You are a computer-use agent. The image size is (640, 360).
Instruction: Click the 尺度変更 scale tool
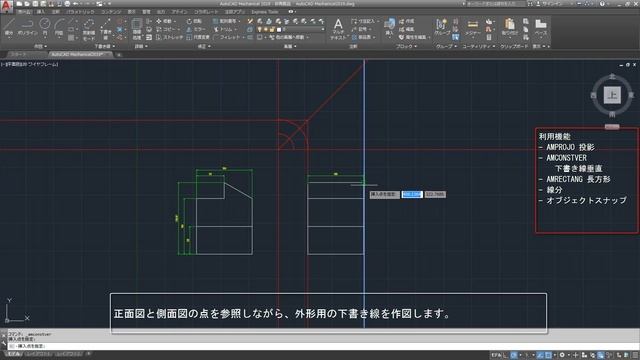[x=198, y=37]
